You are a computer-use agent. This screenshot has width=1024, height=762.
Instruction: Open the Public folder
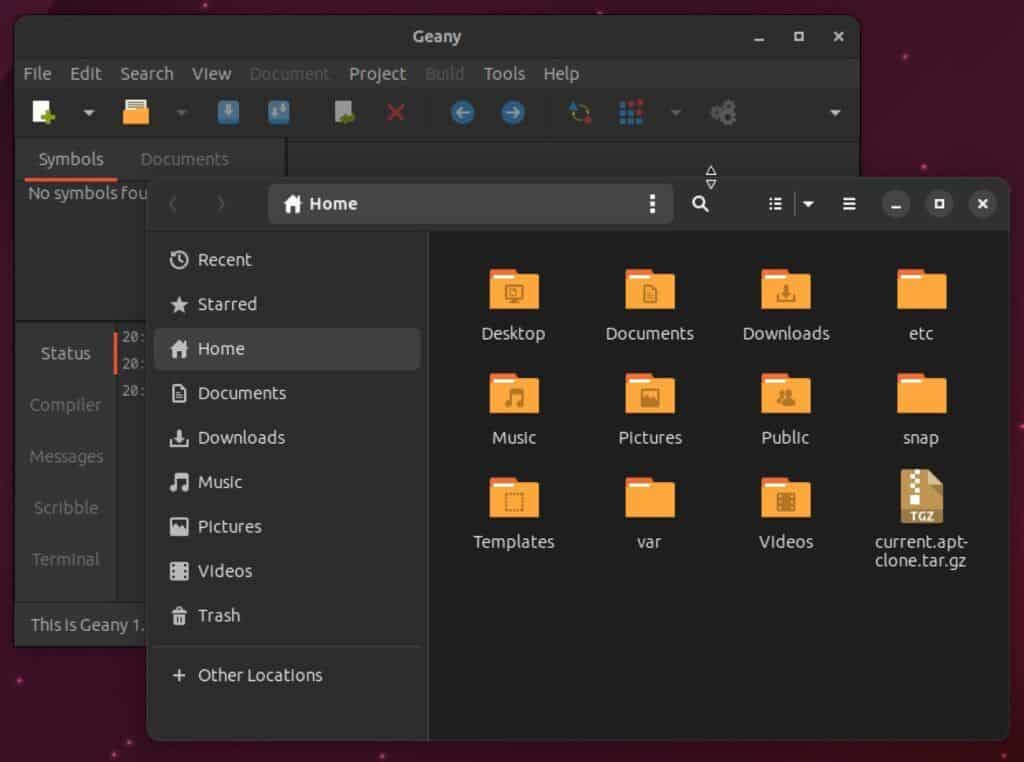pyautogui.click(x=785, y=409)
